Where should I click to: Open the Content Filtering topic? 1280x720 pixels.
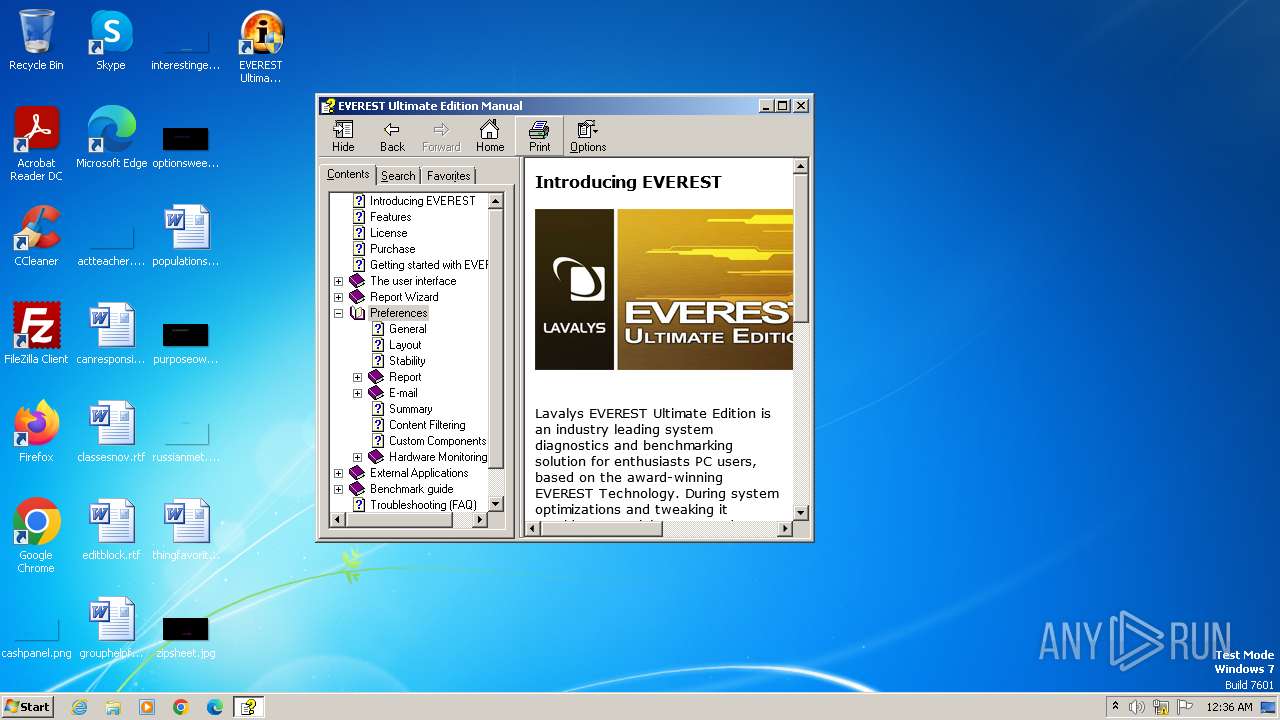(427, 425)
